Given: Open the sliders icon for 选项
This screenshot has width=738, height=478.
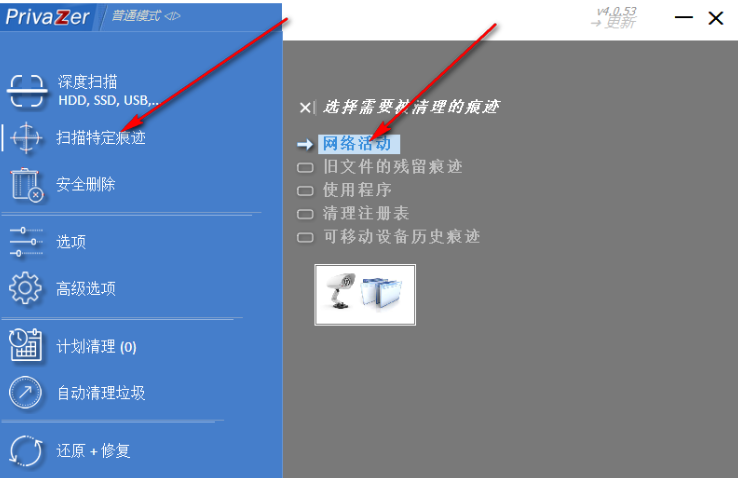Looking at the screenshot, I should coord(26,242).
